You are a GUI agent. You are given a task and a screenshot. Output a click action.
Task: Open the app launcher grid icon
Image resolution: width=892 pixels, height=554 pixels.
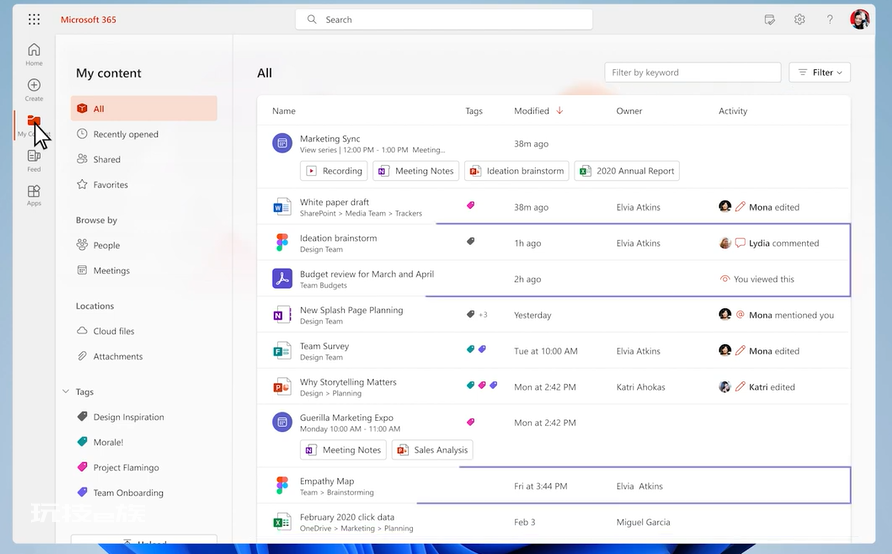[34, 19]
